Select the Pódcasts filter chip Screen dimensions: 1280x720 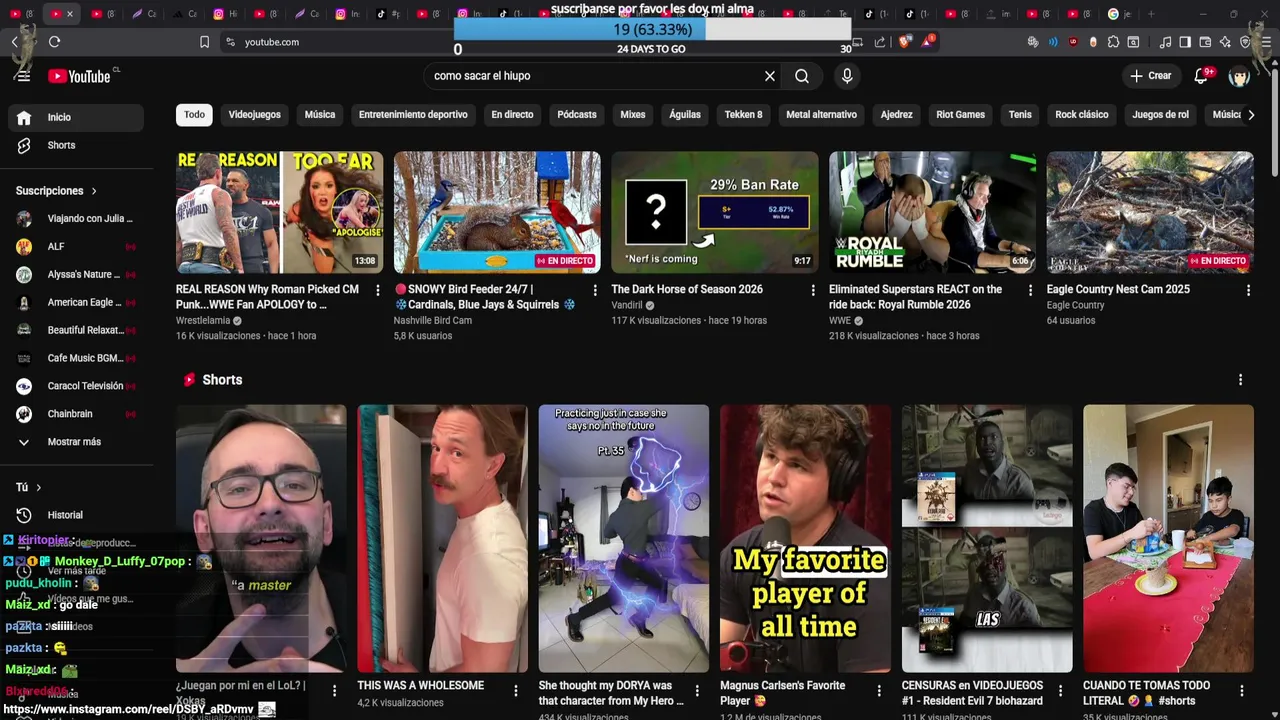point(577,115)
